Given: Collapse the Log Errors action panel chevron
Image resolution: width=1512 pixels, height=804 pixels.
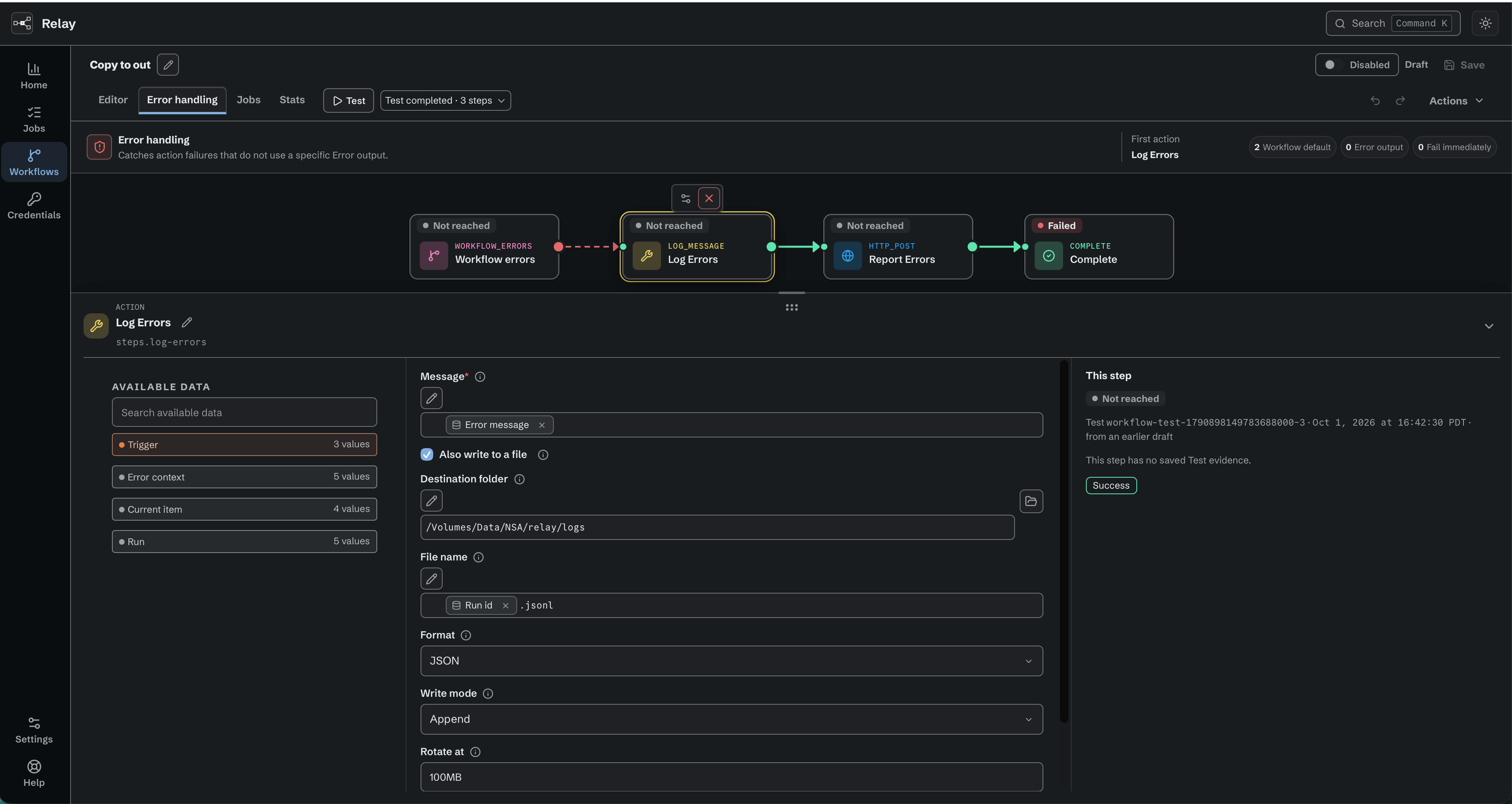Looking at the screenshot, I should [x=1488, y=326].
